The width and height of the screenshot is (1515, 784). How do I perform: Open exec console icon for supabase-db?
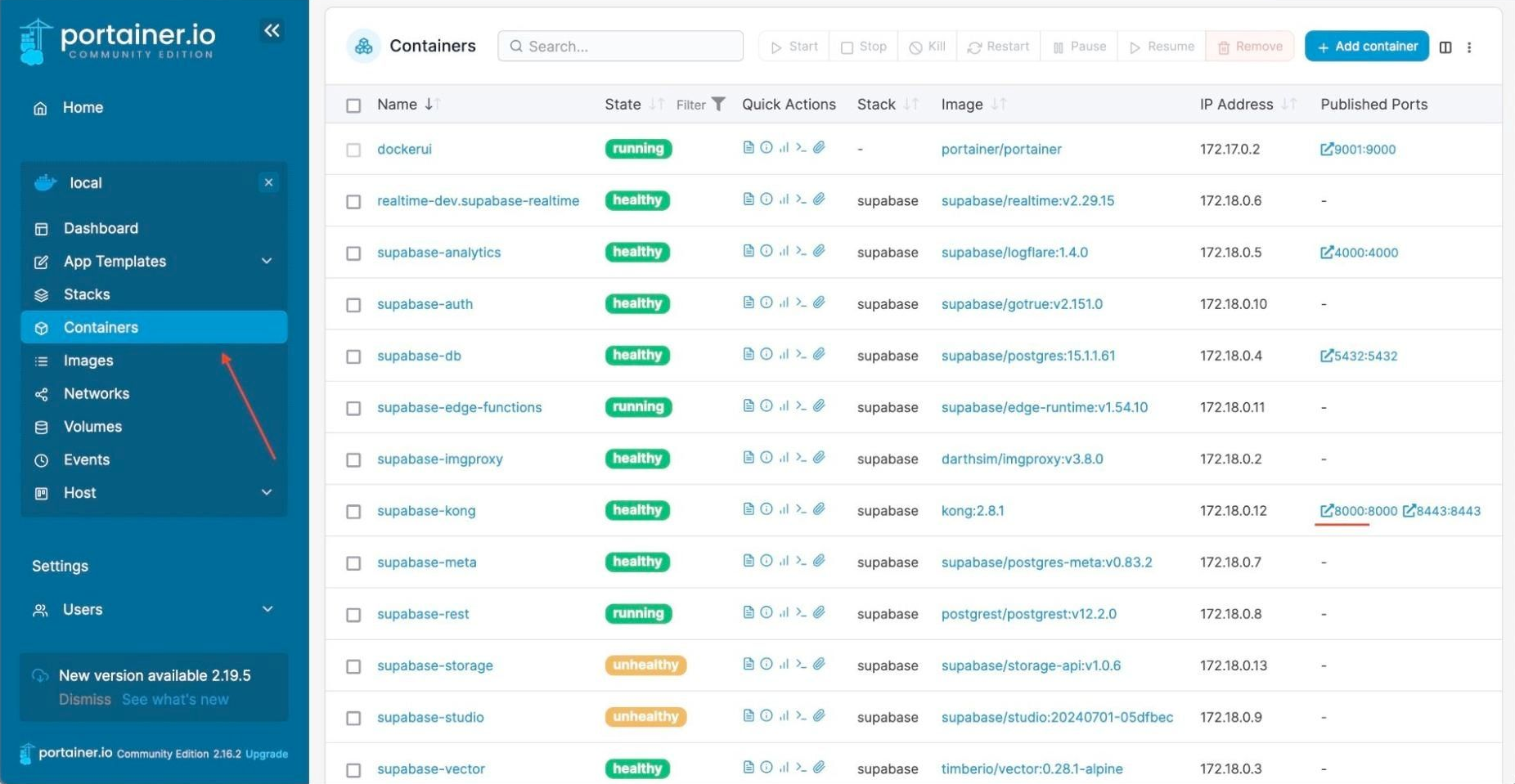(802, 354)
